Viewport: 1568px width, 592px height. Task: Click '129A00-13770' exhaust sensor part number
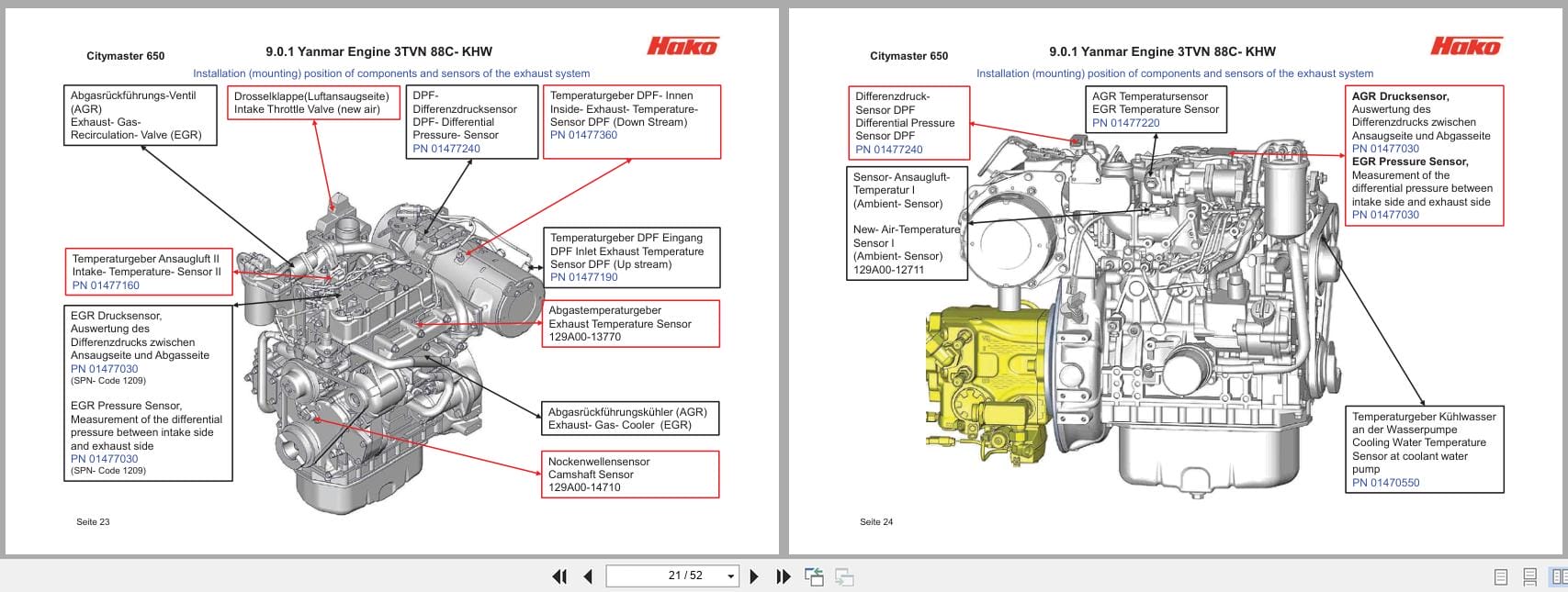(x=585, y=337)
